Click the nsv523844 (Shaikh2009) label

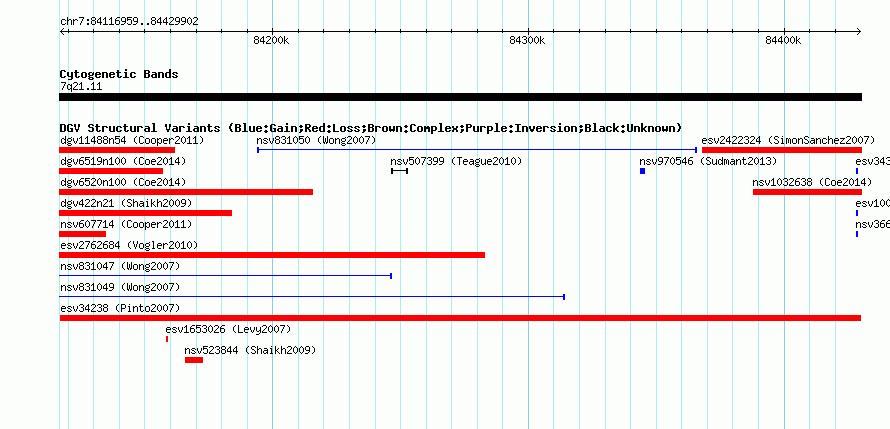coord(250,350)
